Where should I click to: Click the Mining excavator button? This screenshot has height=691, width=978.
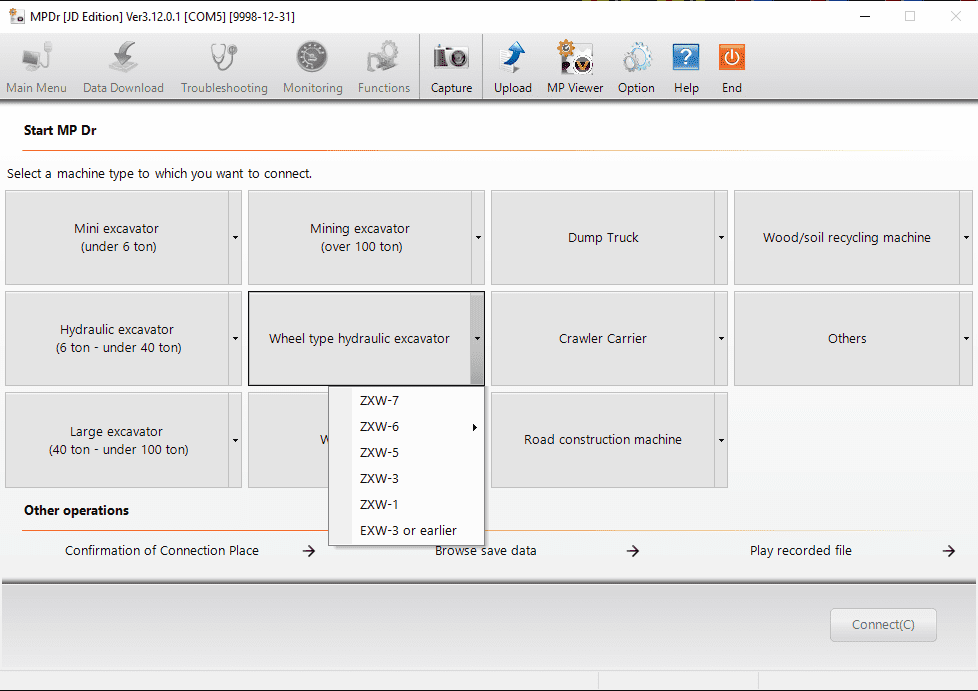(359, 238)
